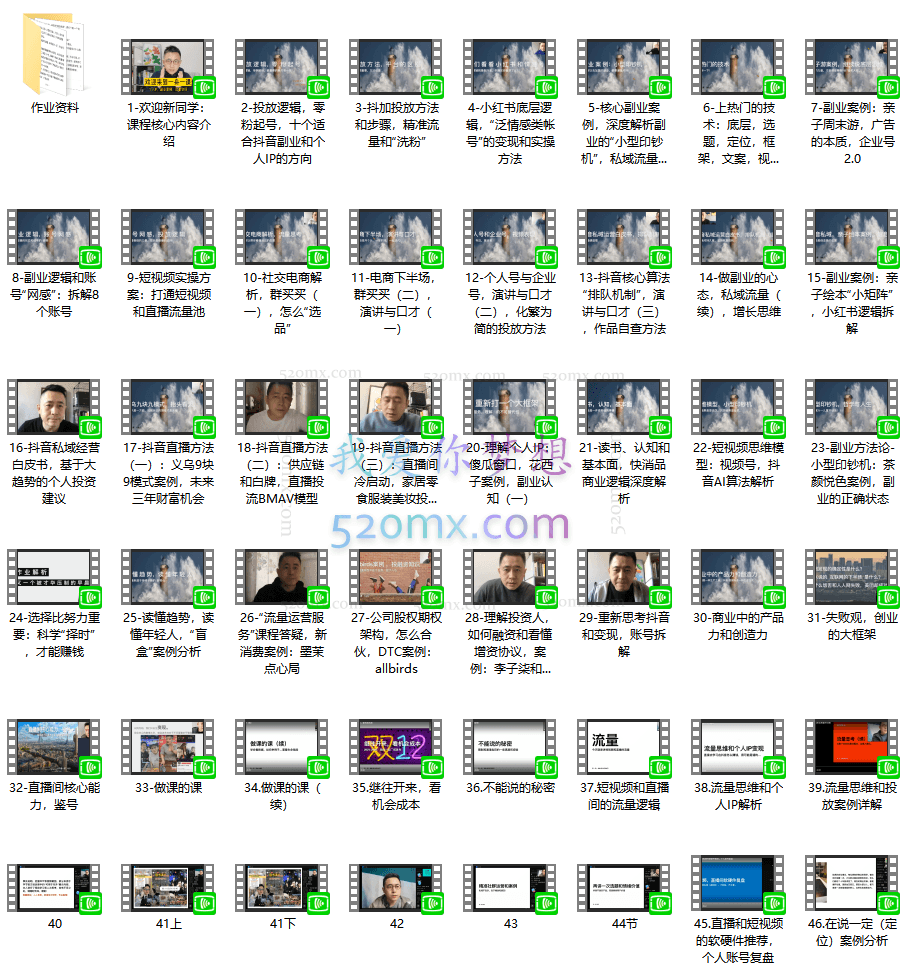Click video icon 15-副业案例亲子绘本
Viewport: 904px width, 972px height.
tap(853, 237)
